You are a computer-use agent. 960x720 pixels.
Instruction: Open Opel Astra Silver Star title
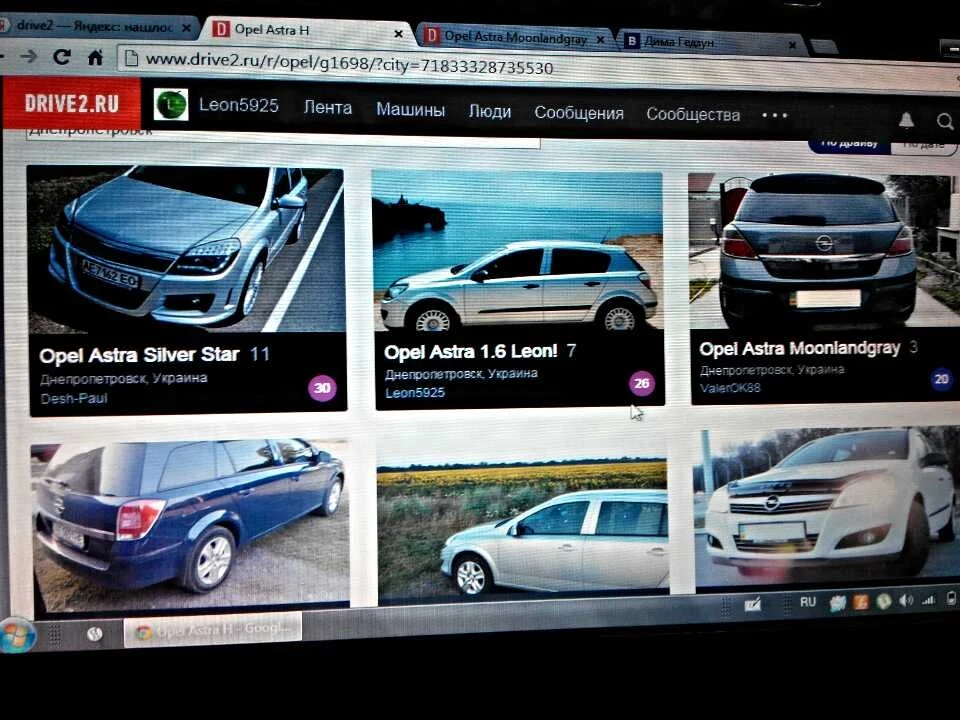[x=139, y=355]
